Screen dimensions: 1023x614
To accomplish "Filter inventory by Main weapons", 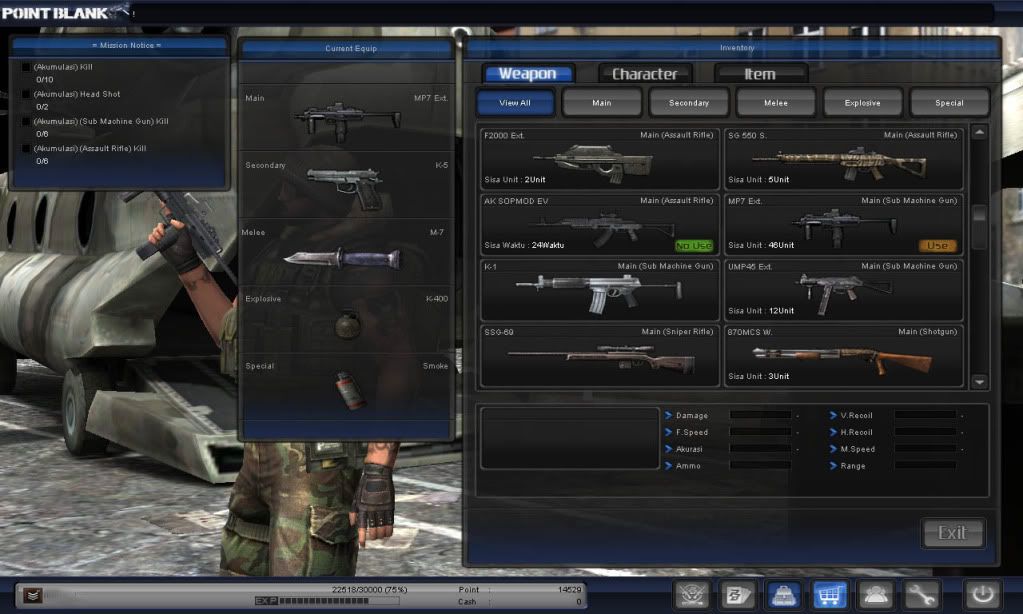I will coord(602,102).
